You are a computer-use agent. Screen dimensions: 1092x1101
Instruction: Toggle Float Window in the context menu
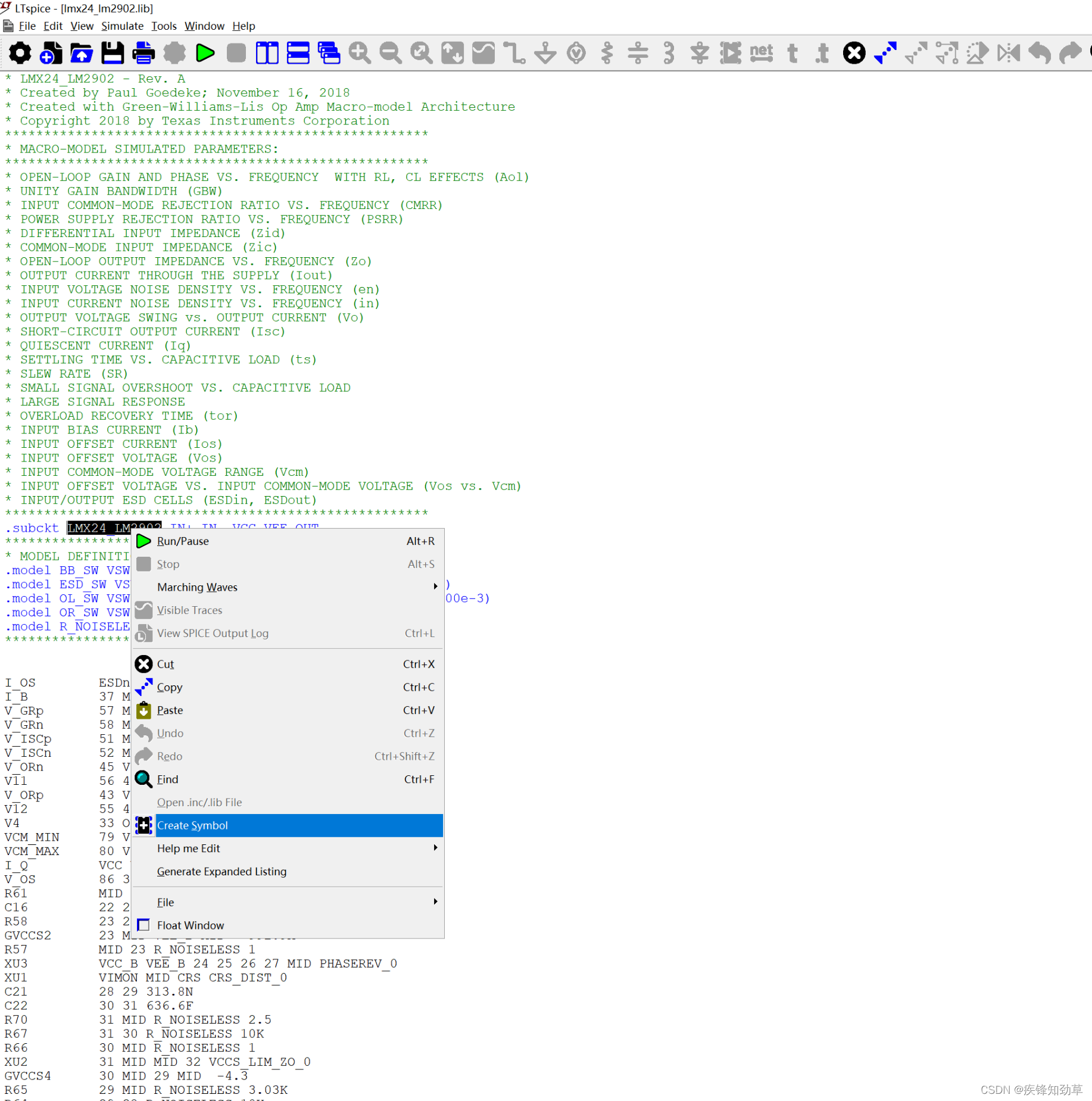point(191,925)
